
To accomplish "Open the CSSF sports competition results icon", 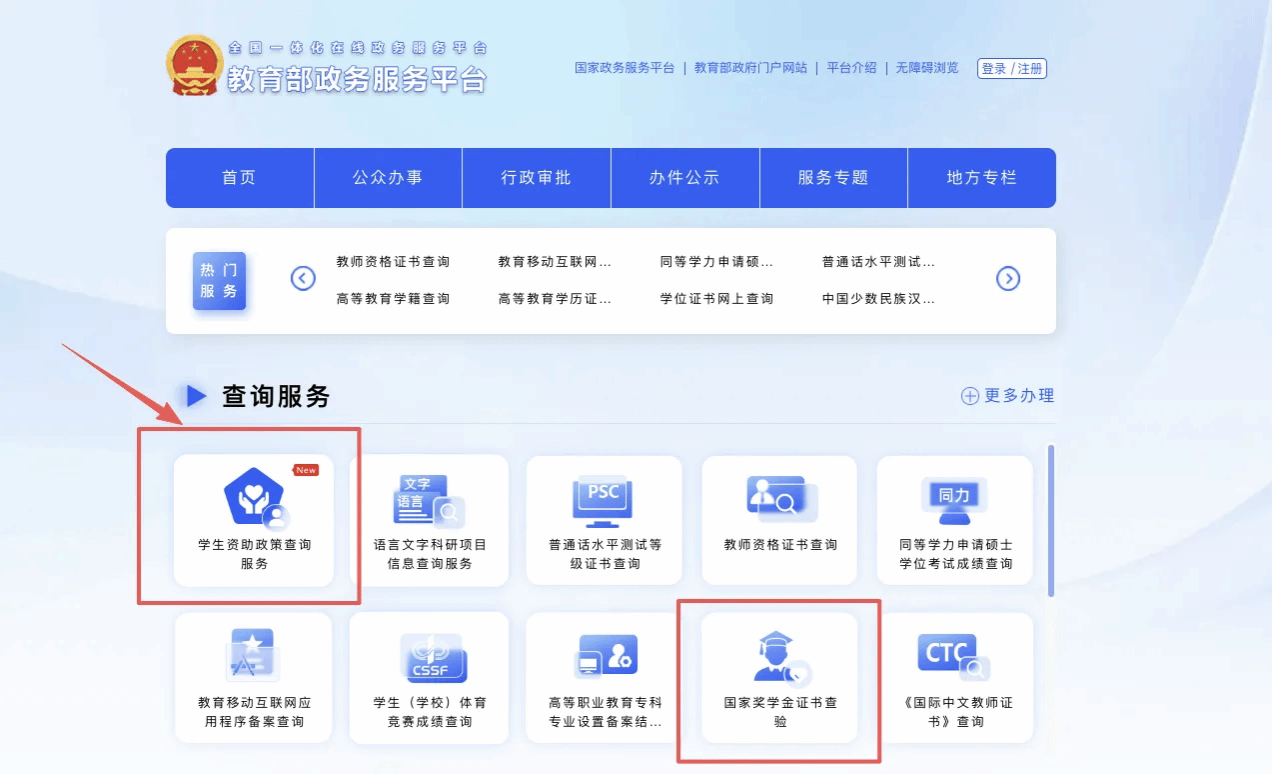I will pyautogui.click(x=429, y=657).
